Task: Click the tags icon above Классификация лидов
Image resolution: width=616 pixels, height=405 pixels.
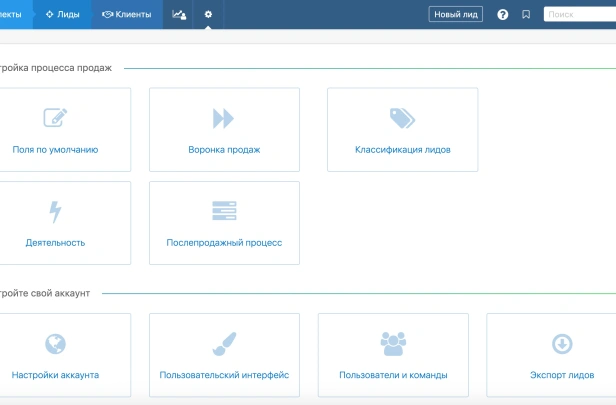Action: point(402,118)
